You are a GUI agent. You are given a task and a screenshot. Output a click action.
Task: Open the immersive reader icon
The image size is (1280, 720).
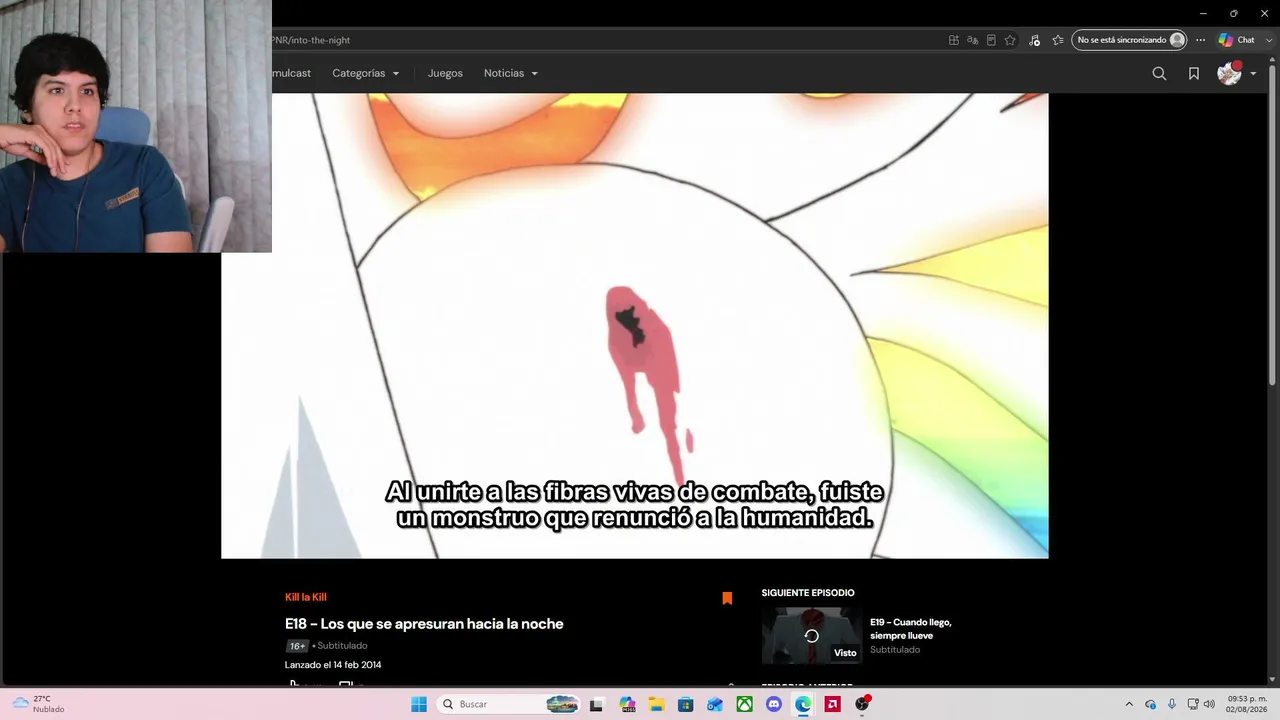pos(991,40)
